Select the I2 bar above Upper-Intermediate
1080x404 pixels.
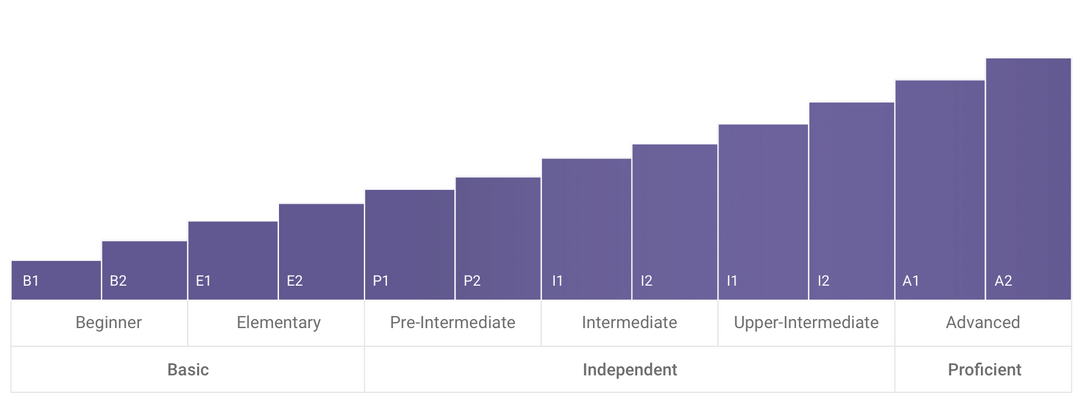[851, 201]
